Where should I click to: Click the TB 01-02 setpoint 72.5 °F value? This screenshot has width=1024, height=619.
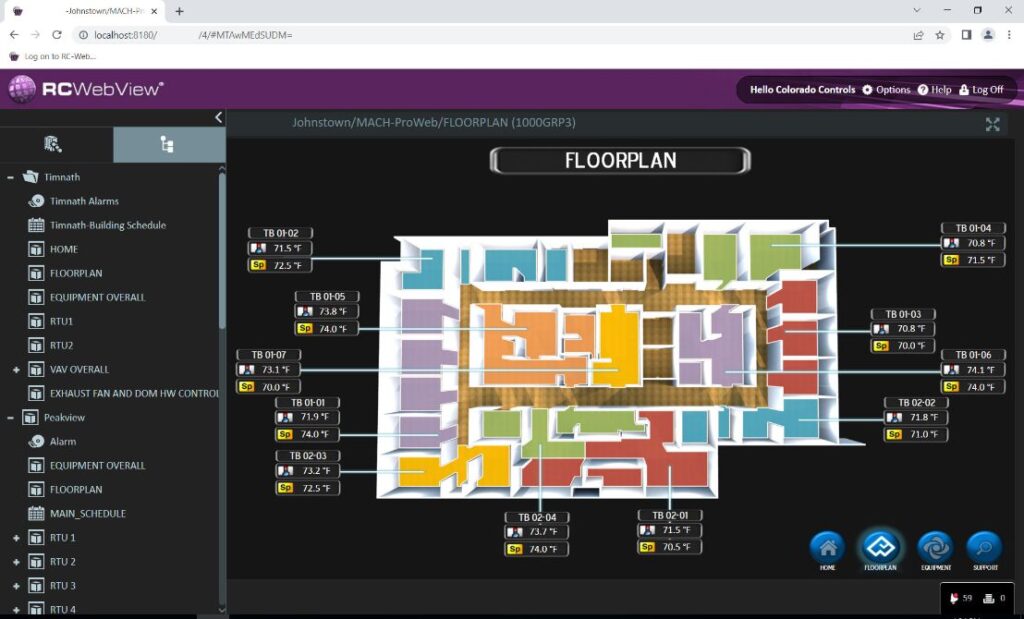[287, 265]
